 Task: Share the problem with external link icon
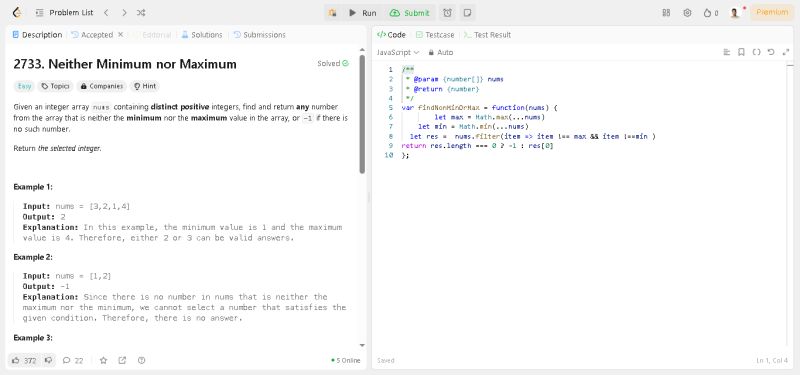(122, 360)
